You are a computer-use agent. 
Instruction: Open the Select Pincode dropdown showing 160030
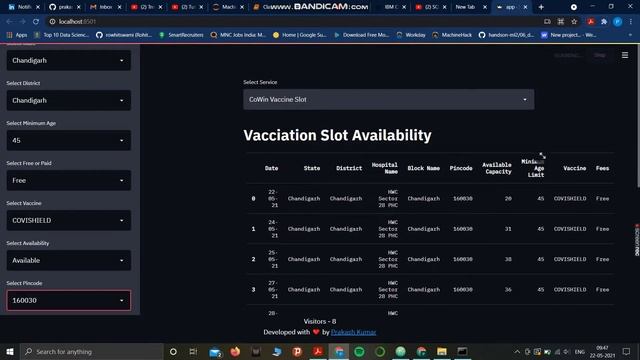pos(69,300)
